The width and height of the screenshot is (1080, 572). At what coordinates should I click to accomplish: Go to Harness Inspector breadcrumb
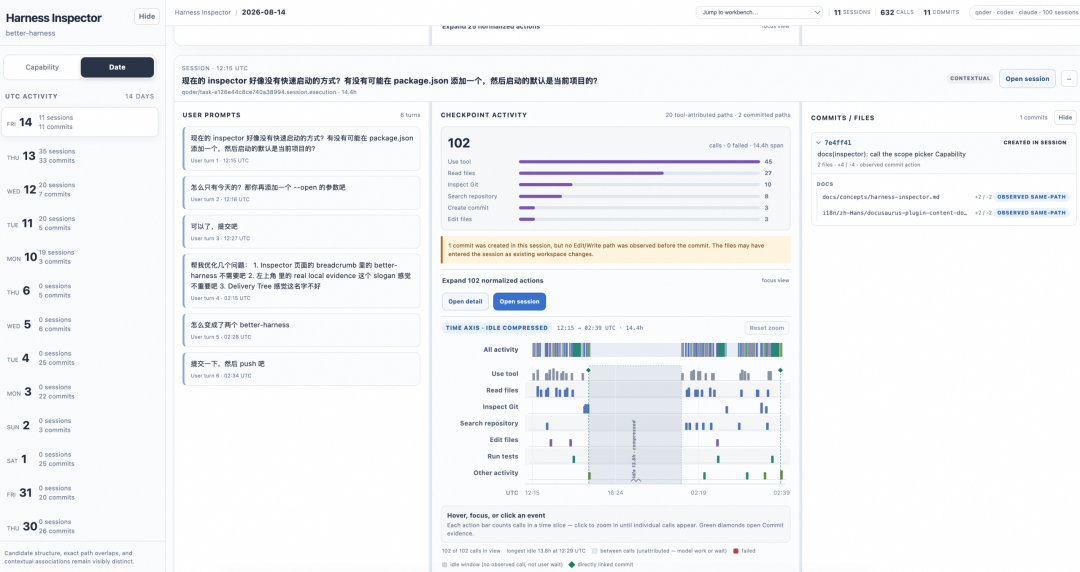(202, 12)
